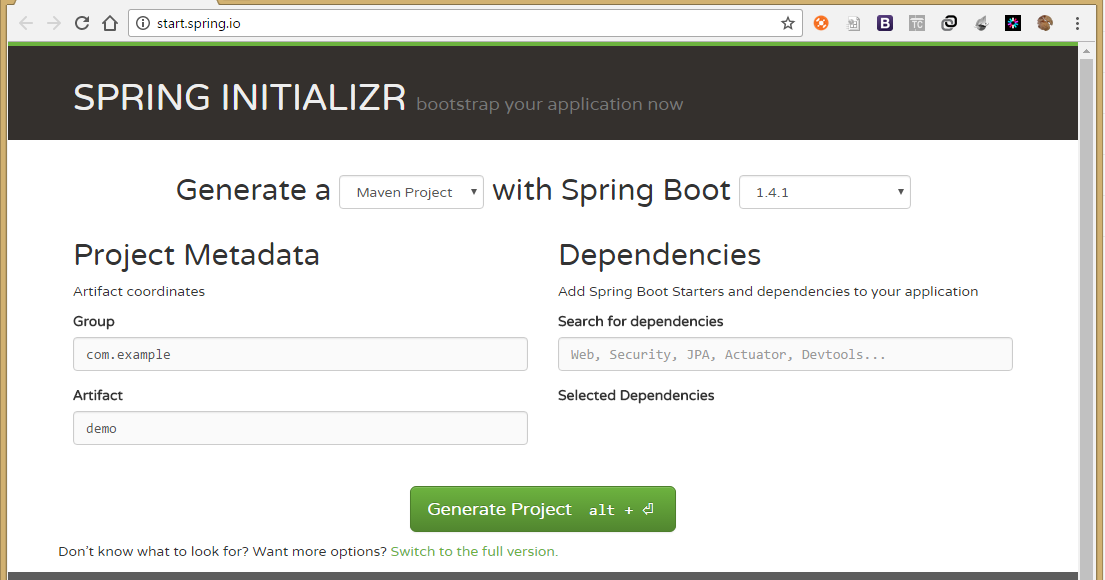The image size is (1105, 580).
Task: Select the Artifact field containing demo
Action: [300, 428]
